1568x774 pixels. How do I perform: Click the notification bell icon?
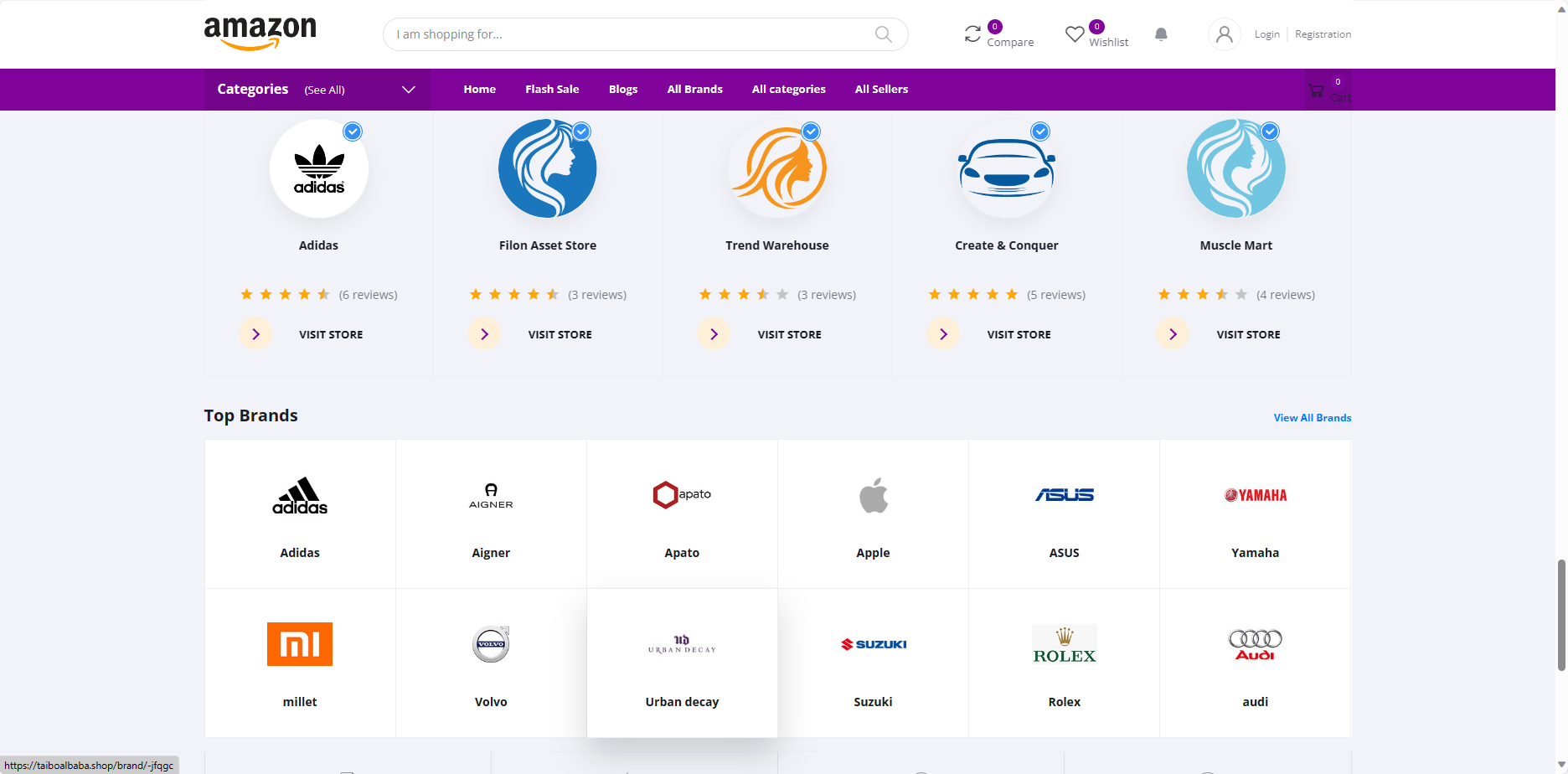pos(1161,34)
